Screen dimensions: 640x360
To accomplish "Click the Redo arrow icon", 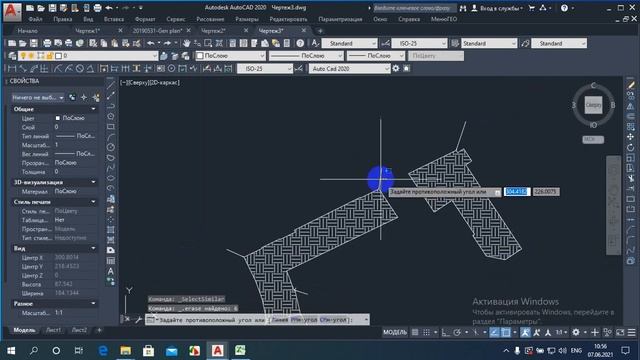I will 167,43.
